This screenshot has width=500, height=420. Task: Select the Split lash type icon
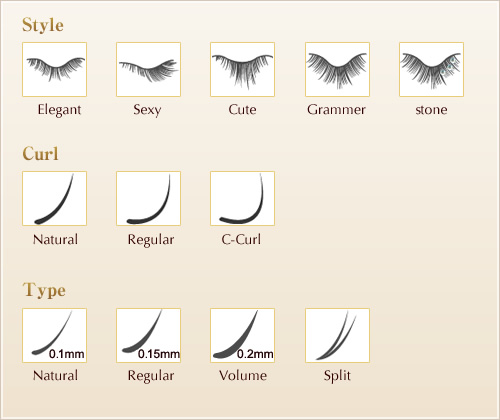point(337,335)
